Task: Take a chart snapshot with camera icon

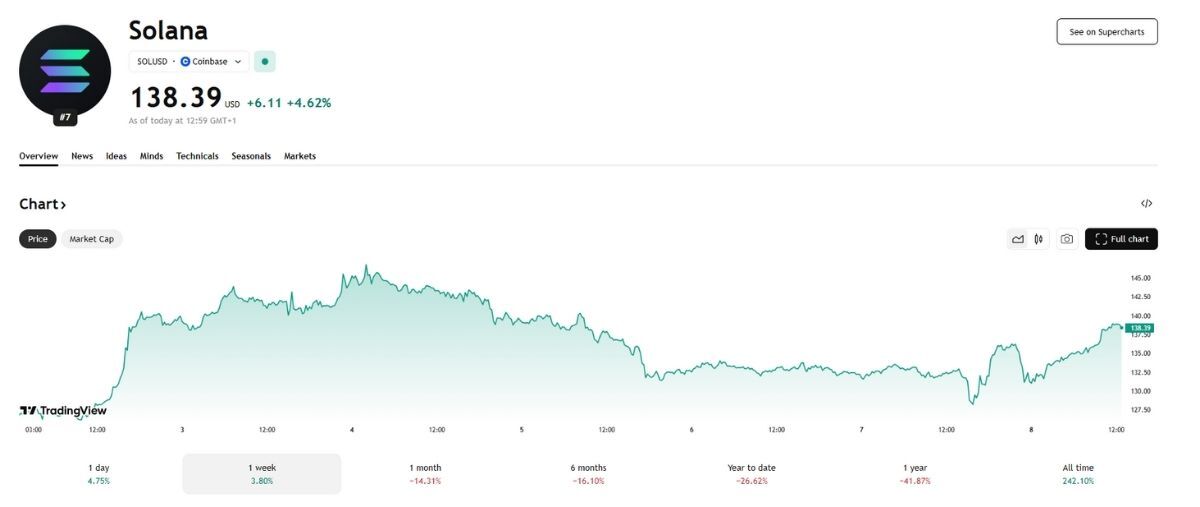Action: 1067,239
